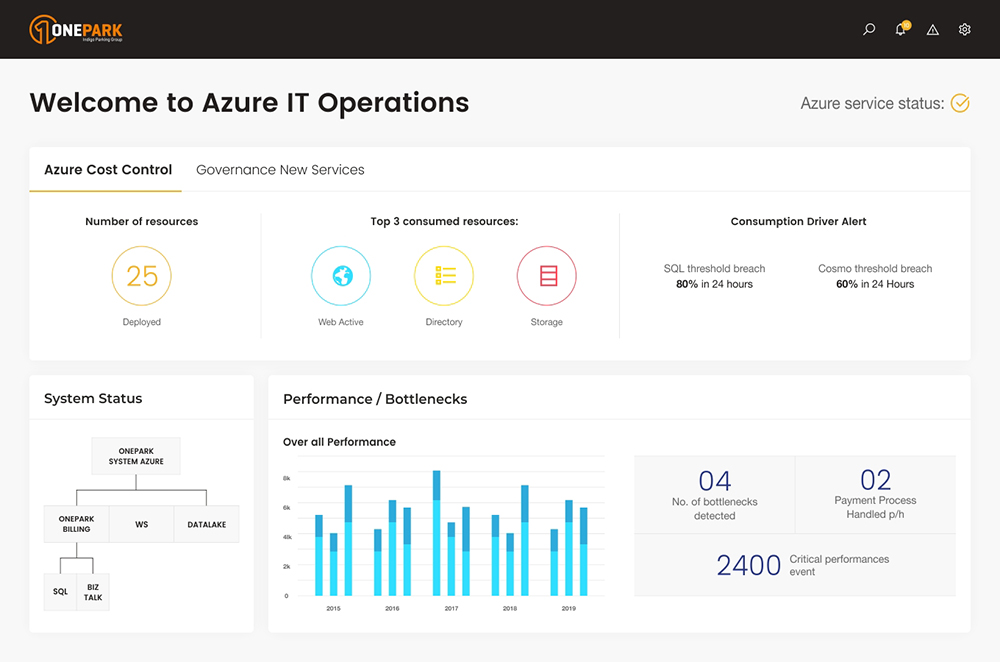Image resolution: width=1000 pixels, height=662 pixels.
Task: Open the bottlenecks detected stat tile
Action: tap(714, 494)
